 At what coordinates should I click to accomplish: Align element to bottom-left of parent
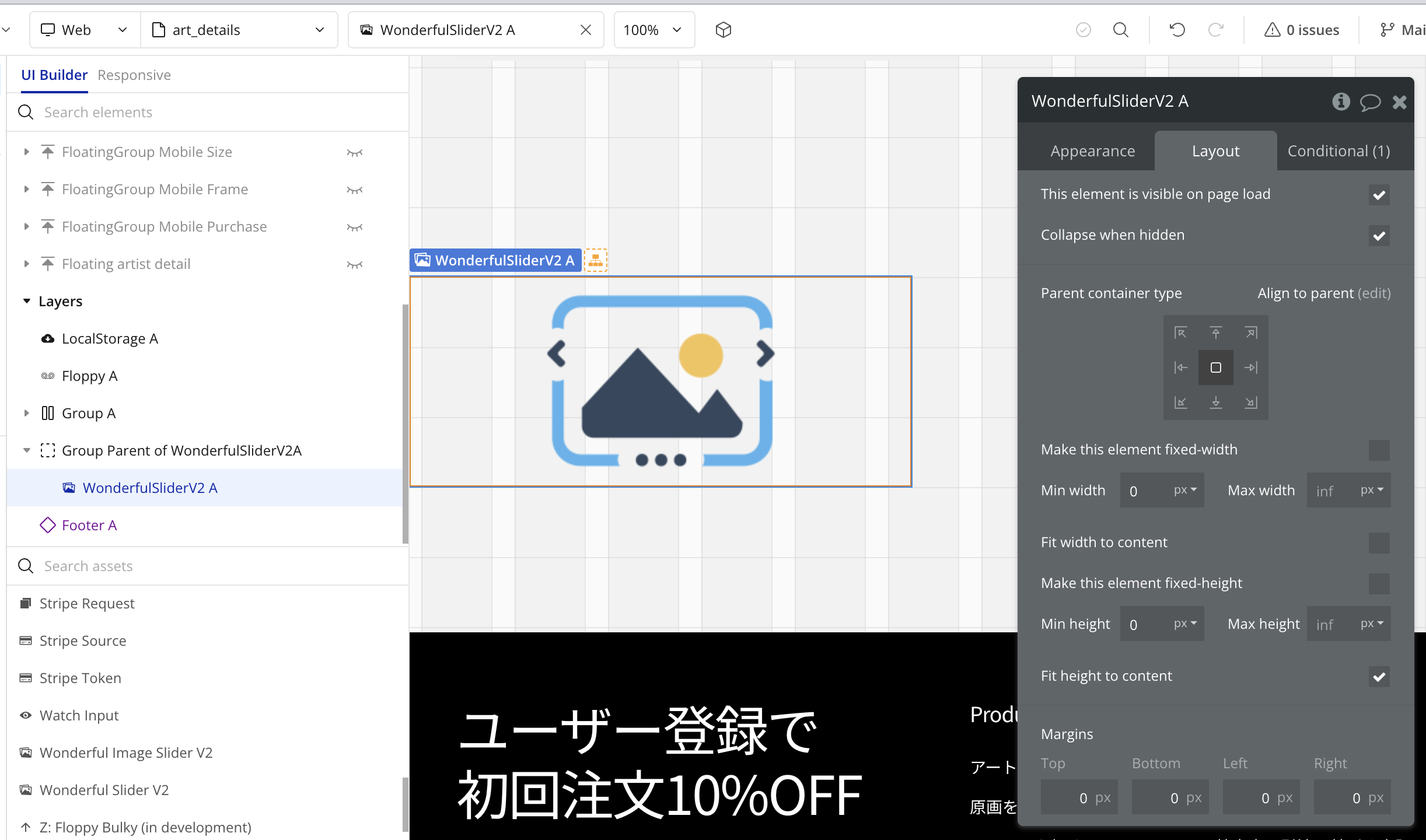[x=1181, y=402]
